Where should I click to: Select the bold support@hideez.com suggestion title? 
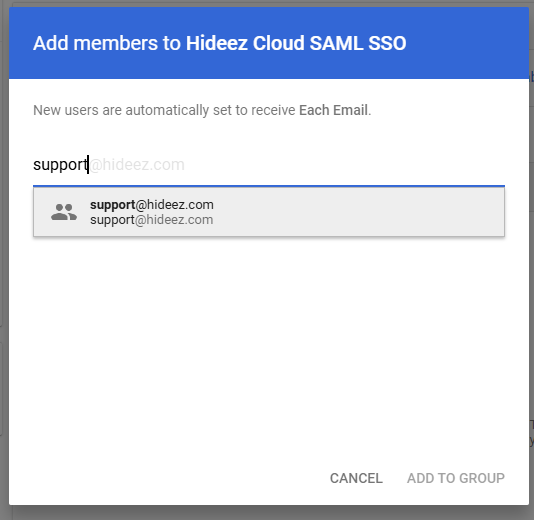click(x=152, y=205)
